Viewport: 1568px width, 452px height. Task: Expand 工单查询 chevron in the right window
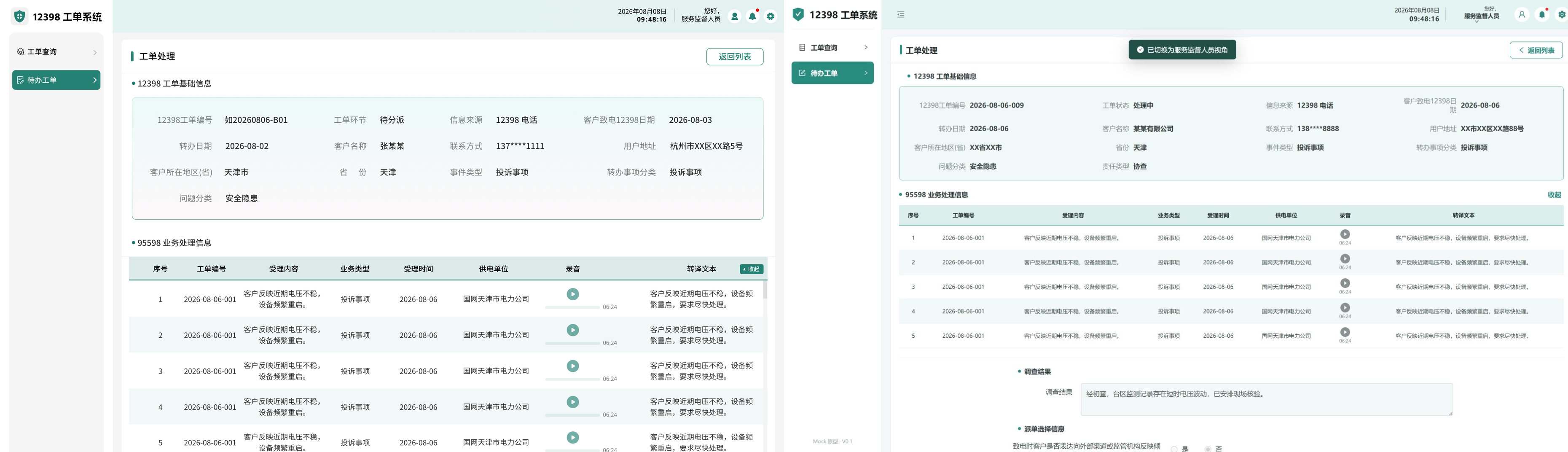pyautogui.click(x=866, y=48)
